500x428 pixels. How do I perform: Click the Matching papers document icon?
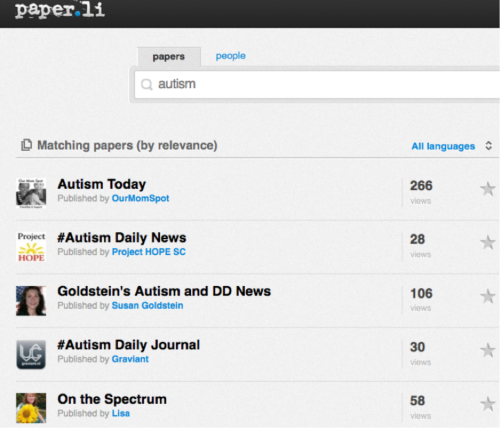click(x=26, y=145)
